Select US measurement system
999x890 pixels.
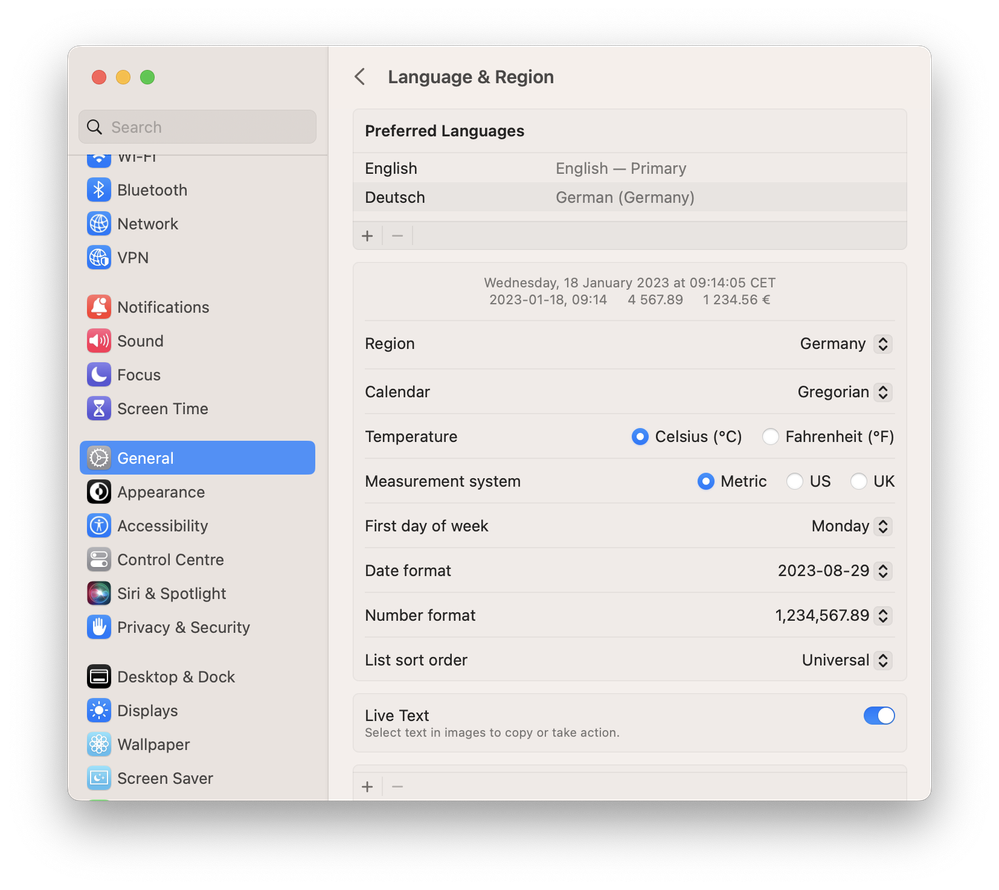pyautogui.click(x=794, y=481)
